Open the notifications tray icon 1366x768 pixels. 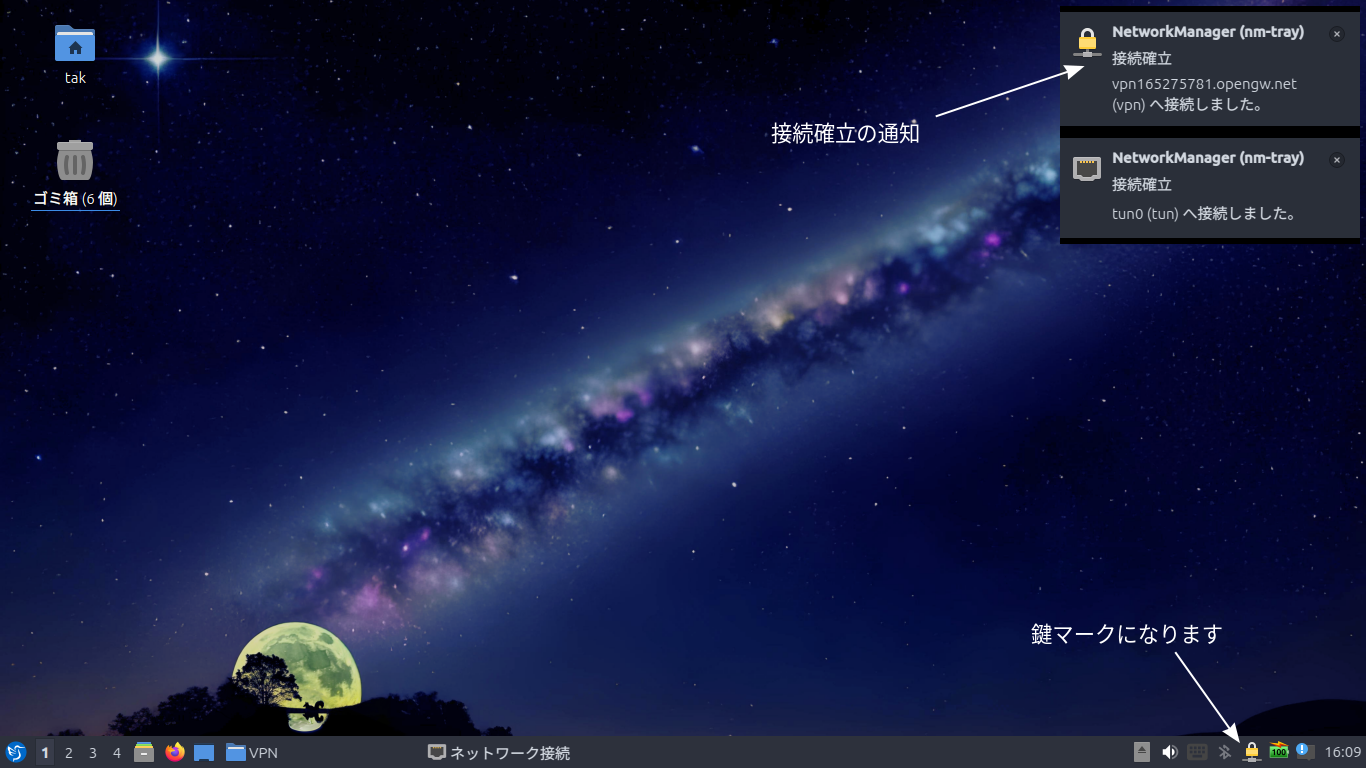pos(1304,751)
